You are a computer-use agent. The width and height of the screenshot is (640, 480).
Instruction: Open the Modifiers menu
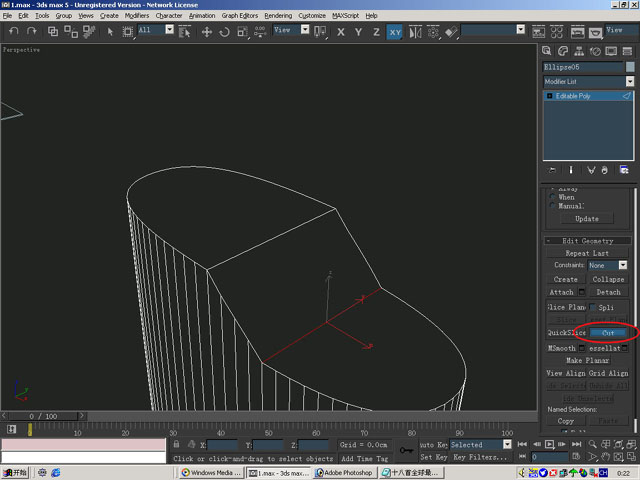click(x=137, y=16)
